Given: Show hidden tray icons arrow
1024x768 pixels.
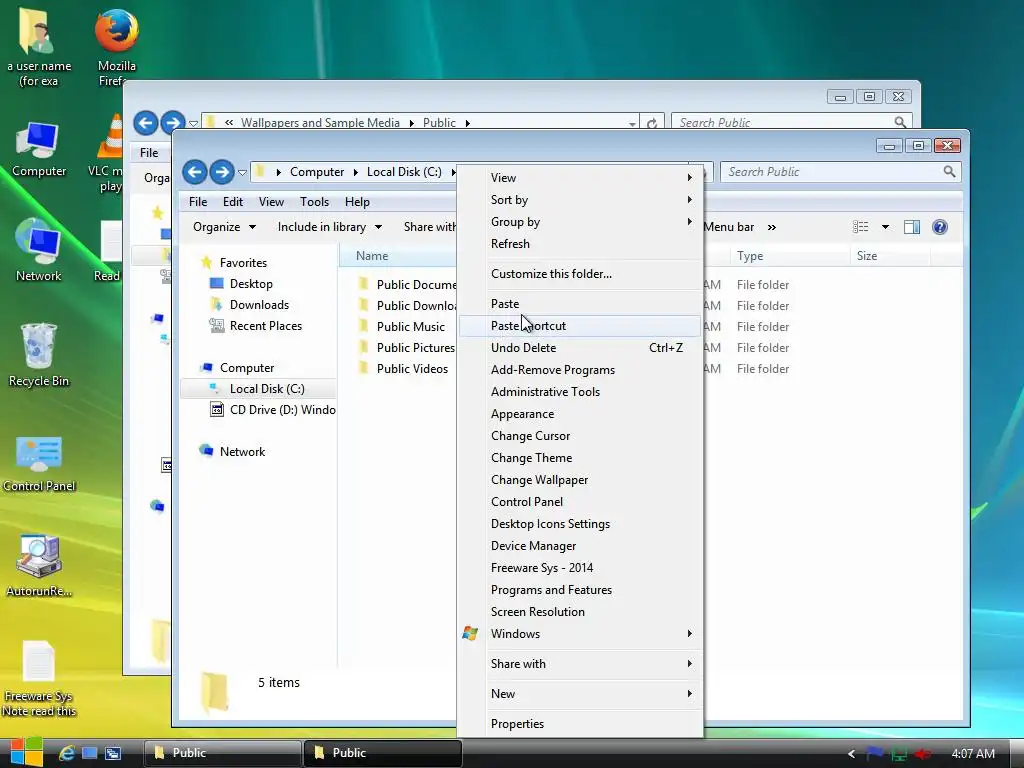Looking at the screenshot, I should [851, 753].
